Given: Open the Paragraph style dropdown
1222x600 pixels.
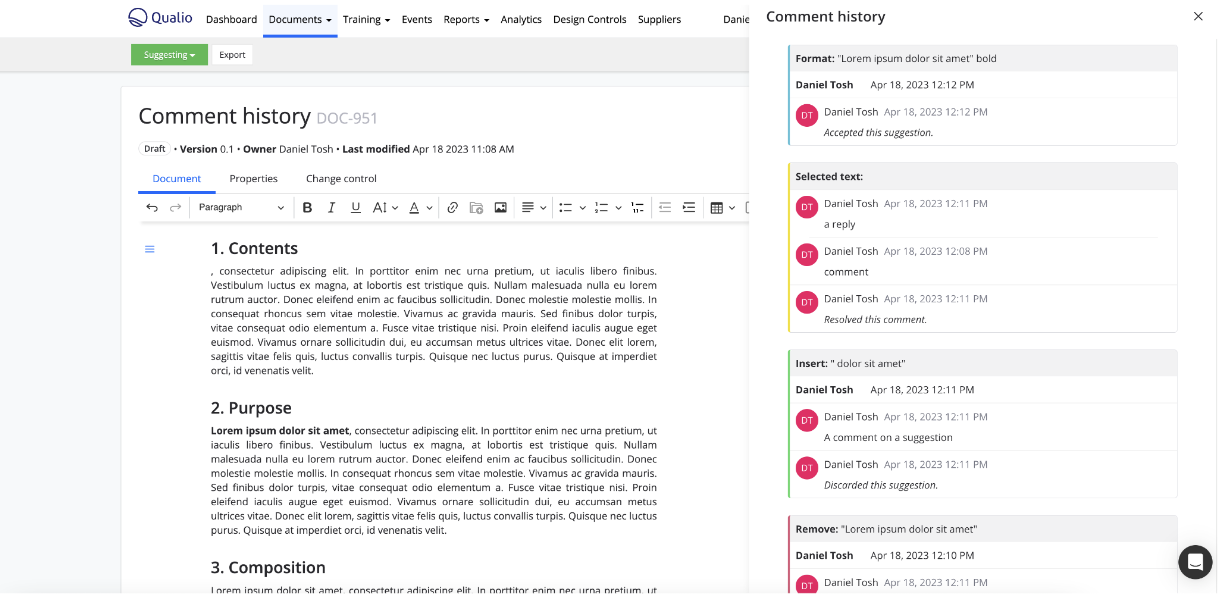Looking at the screenshot, I should click(x=240, y=208).
